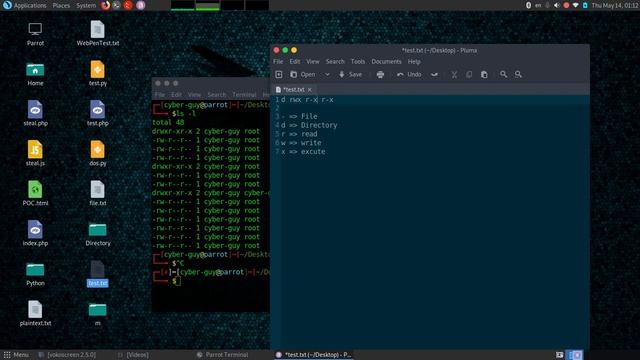Click the 'r => read' line in the editor
The width and height of the screenshot is (640, 360).
(299, 134)
